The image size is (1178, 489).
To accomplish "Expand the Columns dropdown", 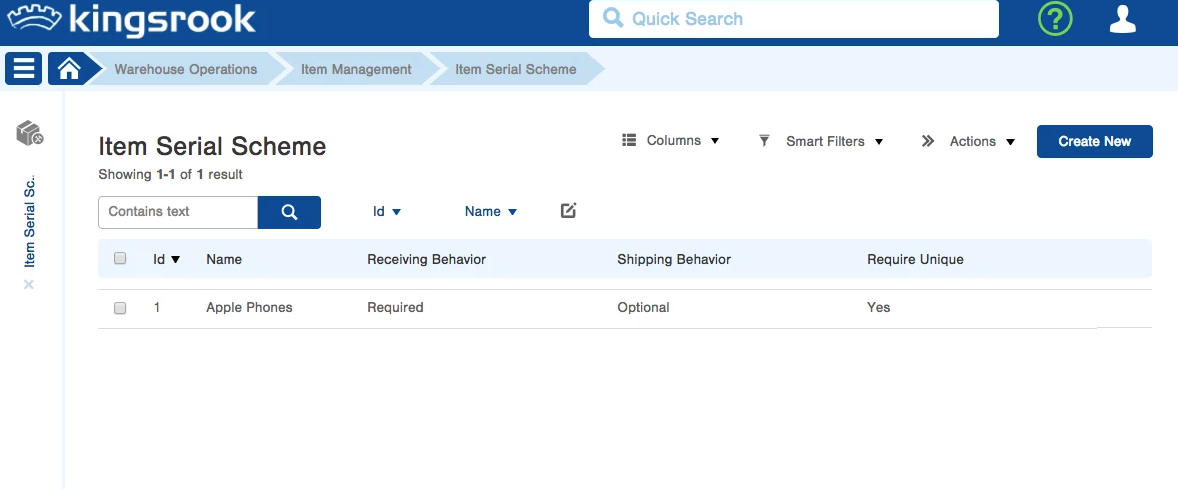I will point(671,141).
